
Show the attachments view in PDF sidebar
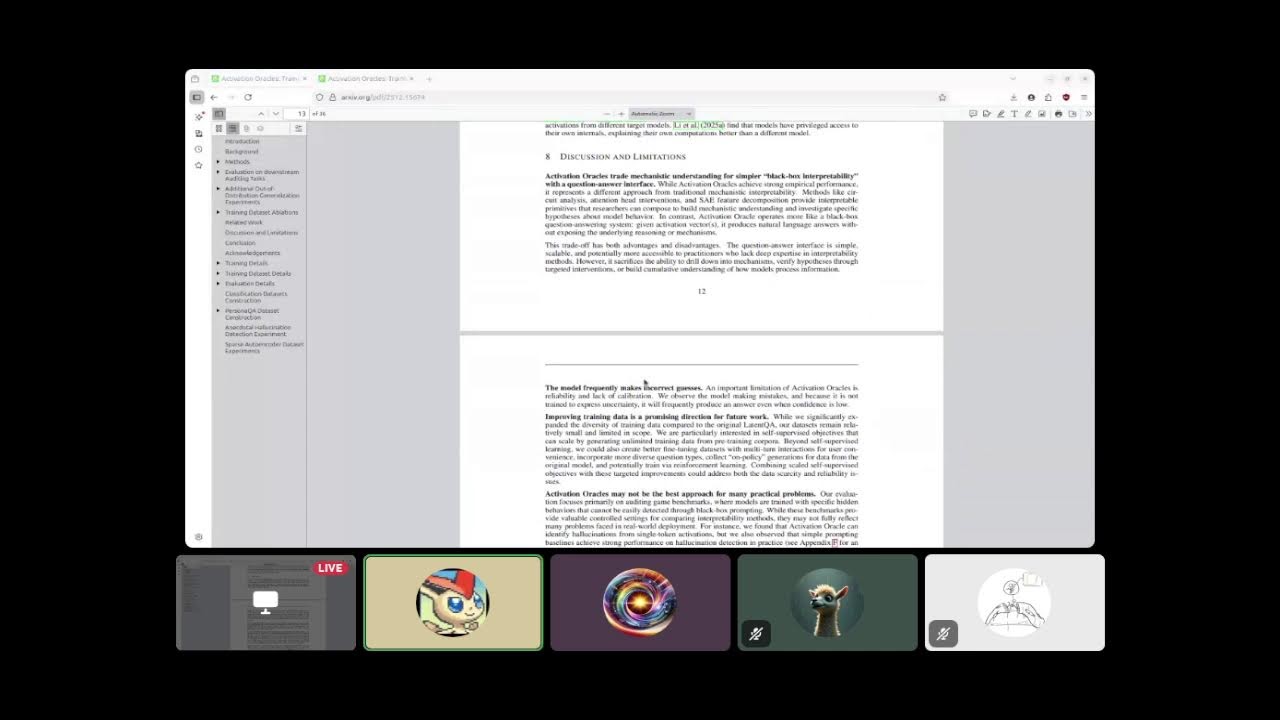[246, 128]
